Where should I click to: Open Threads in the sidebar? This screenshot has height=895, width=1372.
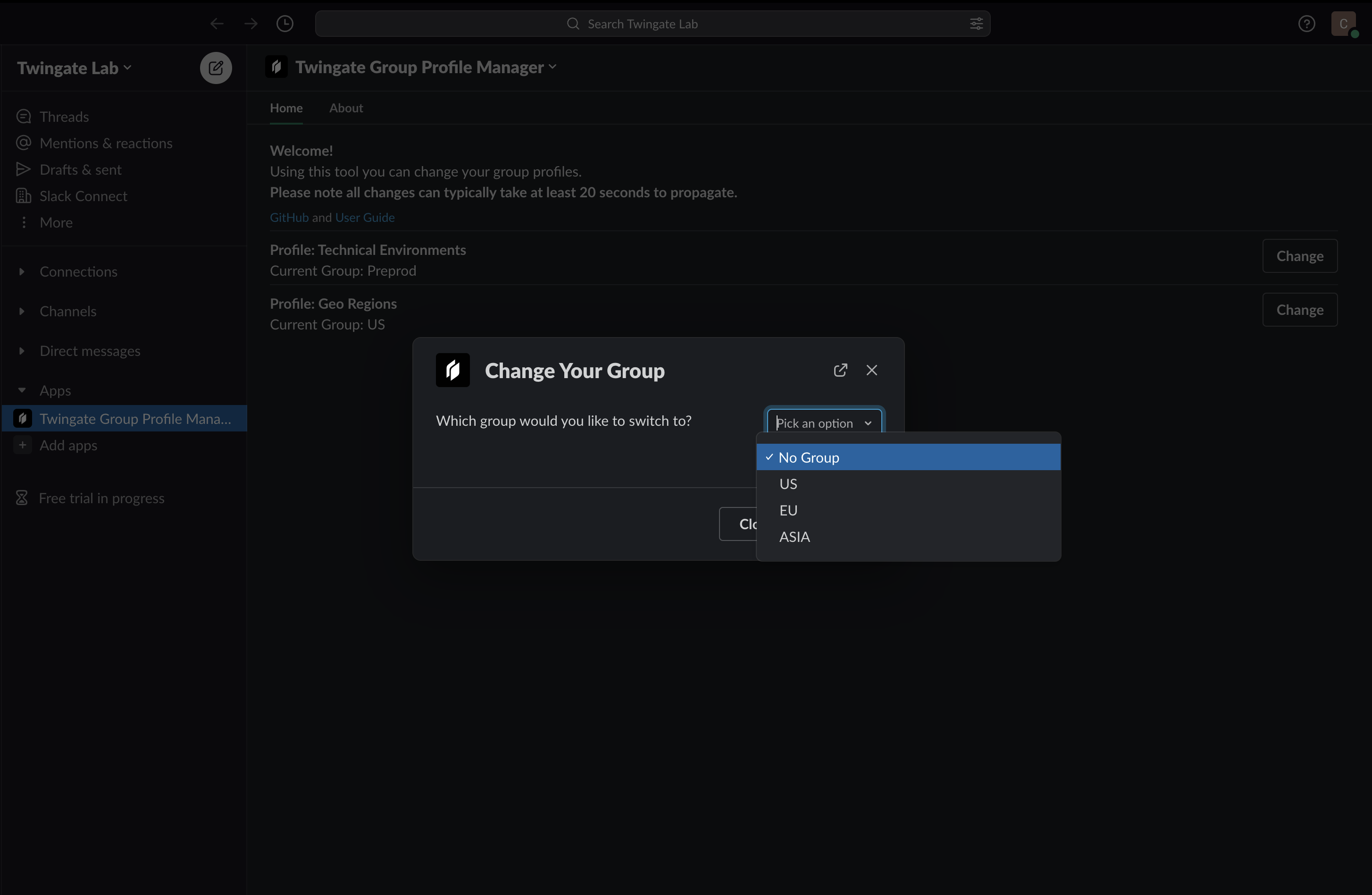coord(64,117)
